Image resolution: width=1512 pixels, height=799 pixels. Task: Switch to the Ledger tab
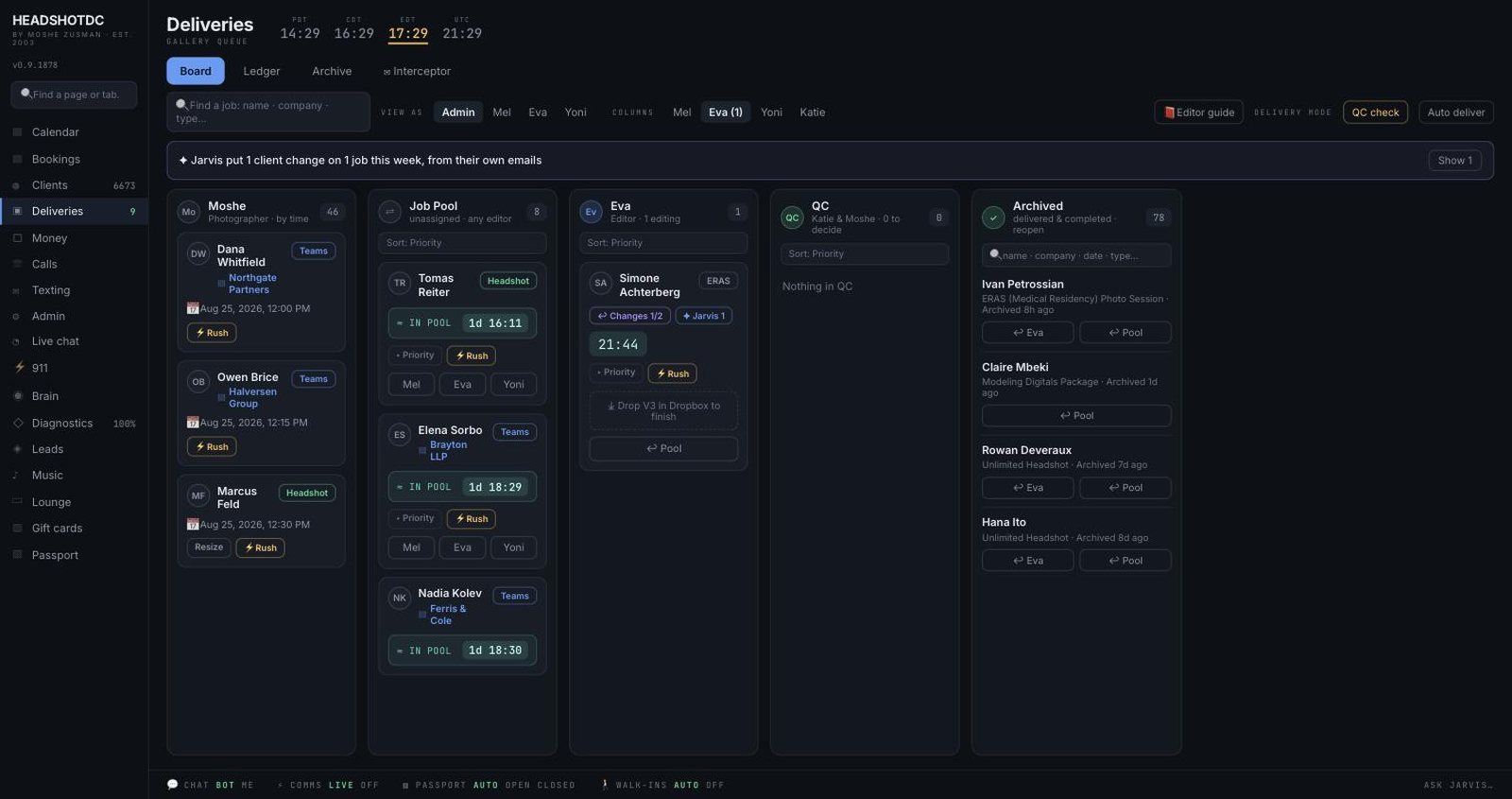click(x=262, y=71)
